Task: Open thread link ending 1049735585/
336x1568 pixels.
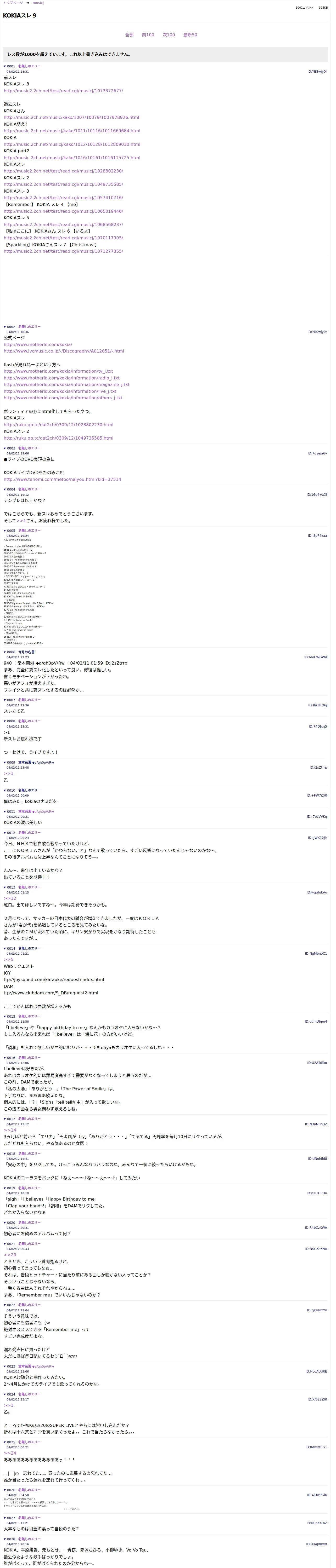Action: click(x=63, y=185)
